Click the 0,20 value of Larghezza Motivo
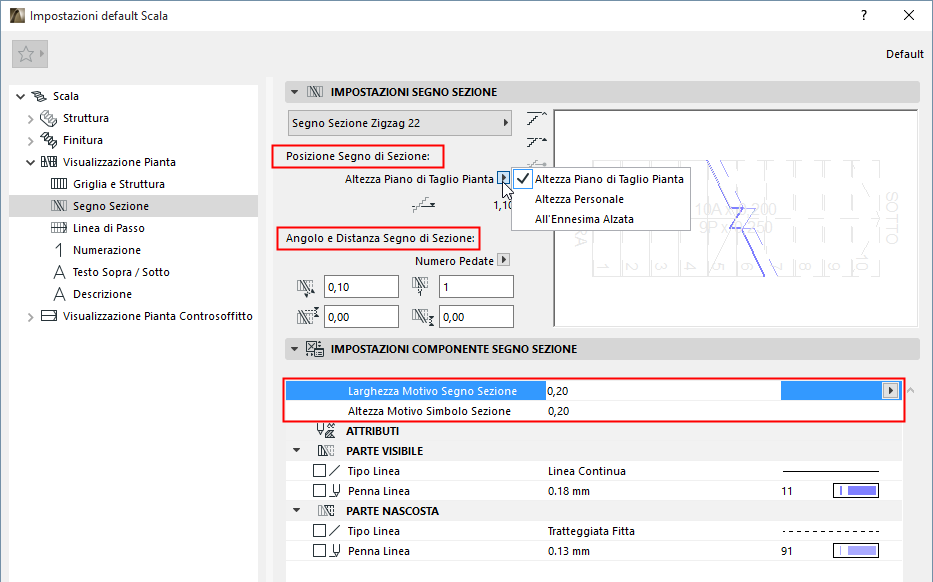This screenshot has height=582, width=933. pos(558,391)
